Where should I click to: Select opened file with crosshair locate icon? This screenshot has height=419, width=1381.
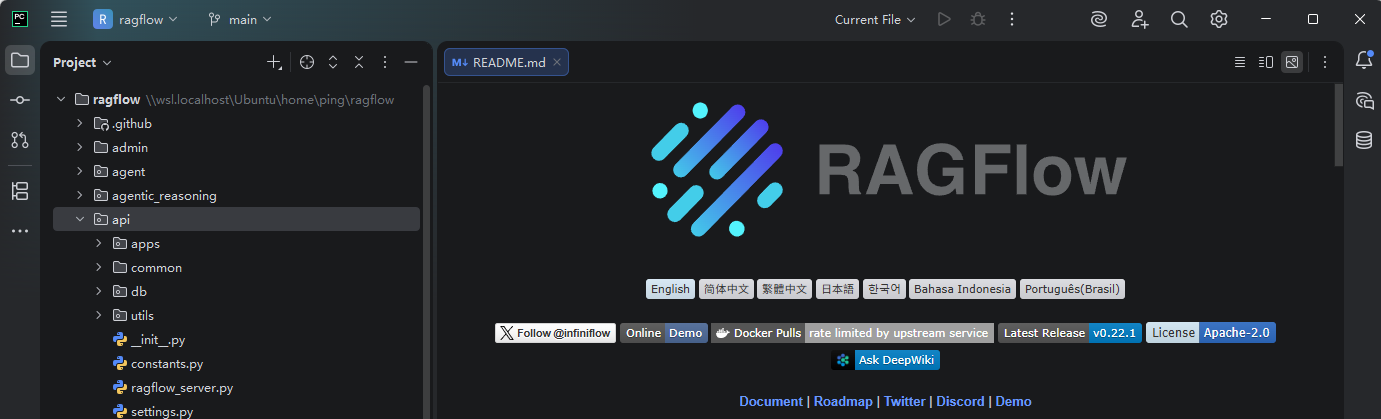(307, 62)
